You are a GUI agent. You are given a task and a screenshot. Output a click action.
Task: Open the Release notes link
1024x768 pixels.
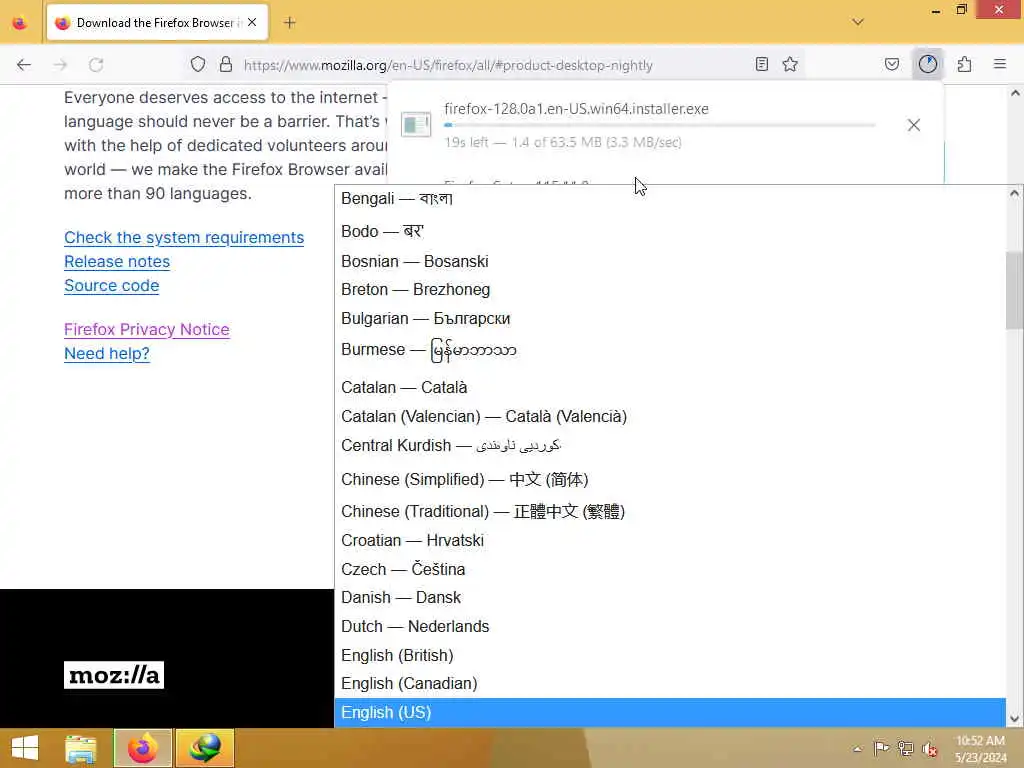(117, 262)
